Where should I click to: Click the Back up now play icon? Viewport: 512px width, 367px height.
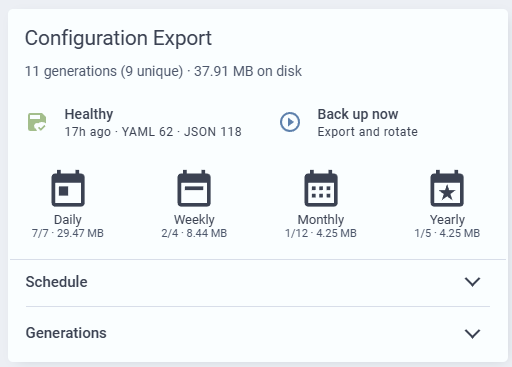pos(290,122)
